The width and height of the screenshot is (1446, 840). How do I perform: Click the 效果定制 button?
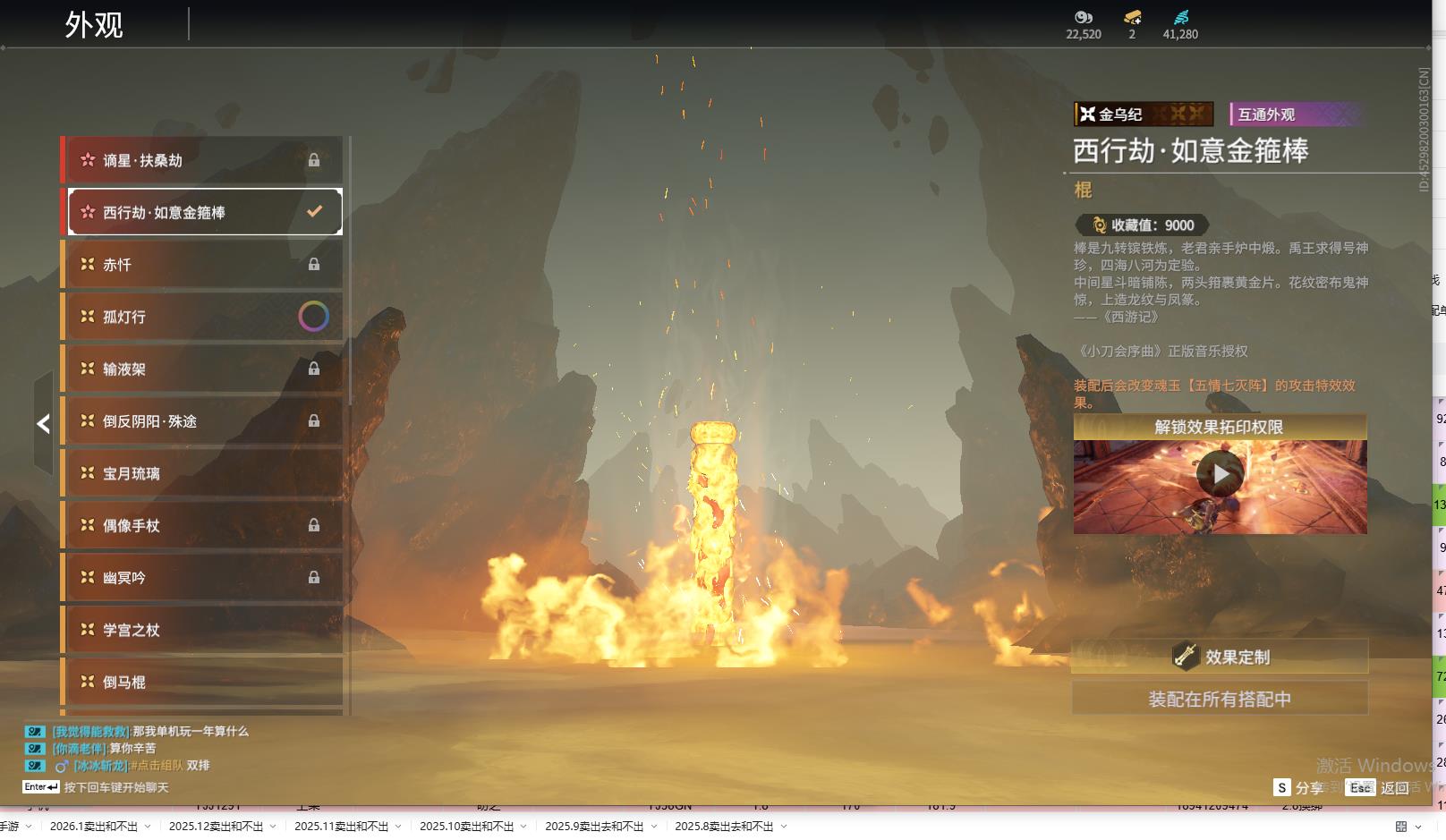click(1220, 657)
